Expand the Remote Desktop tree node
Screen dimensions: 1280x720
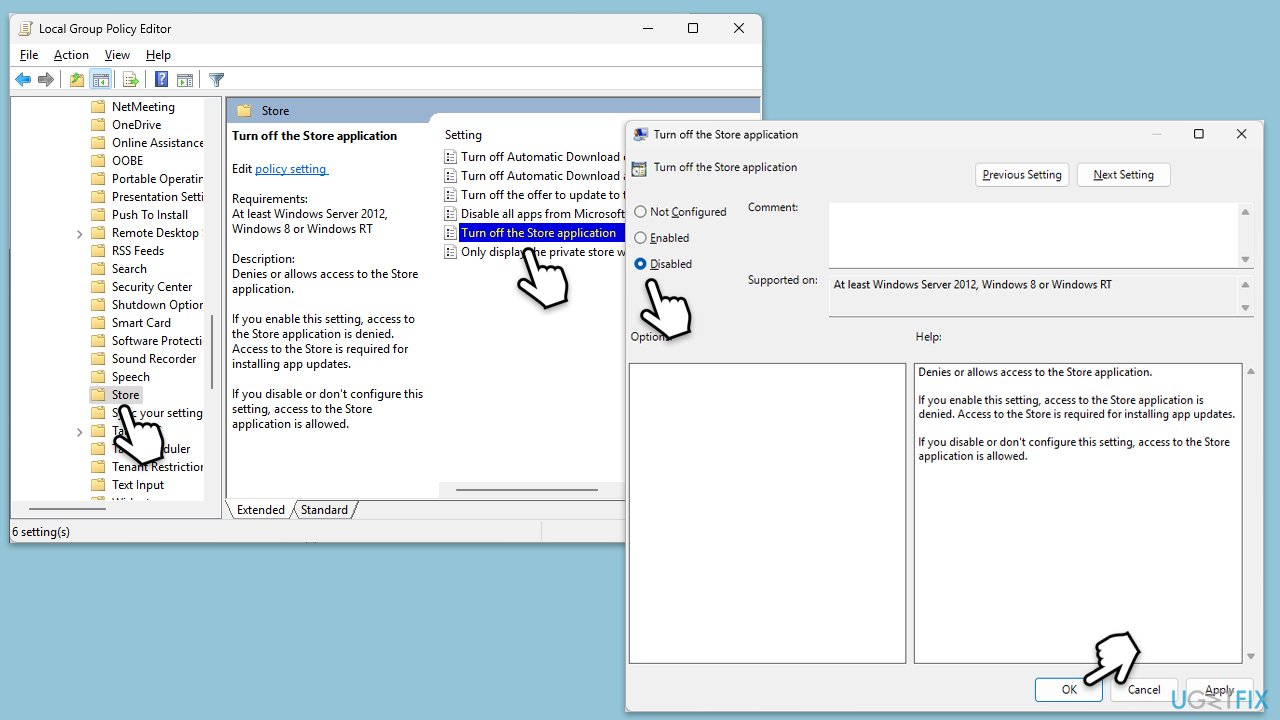[x=79, y=233]
